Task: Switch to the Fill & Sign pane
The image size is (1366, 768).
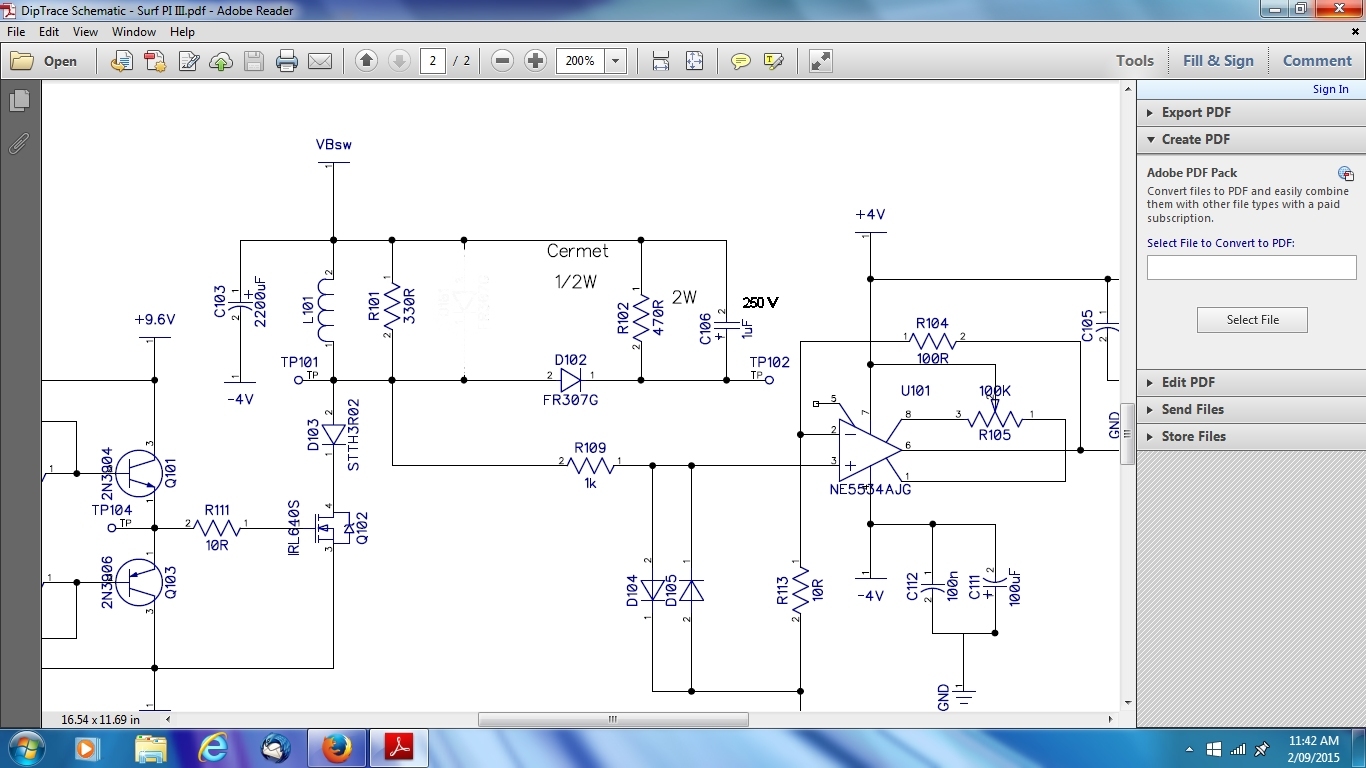Action: click(x=1217, y=61)
